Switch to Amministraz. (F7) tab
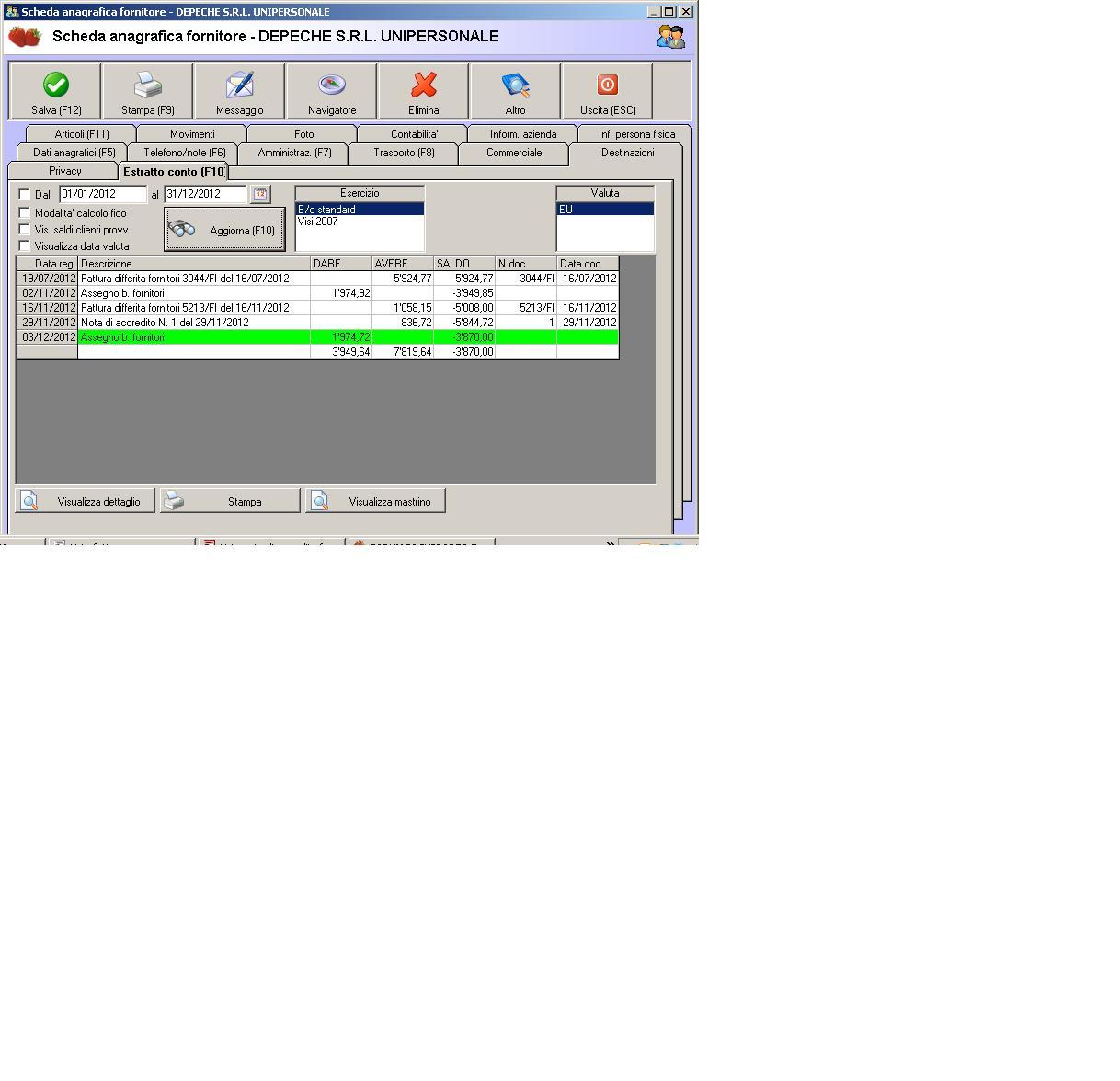 [294, 153]
